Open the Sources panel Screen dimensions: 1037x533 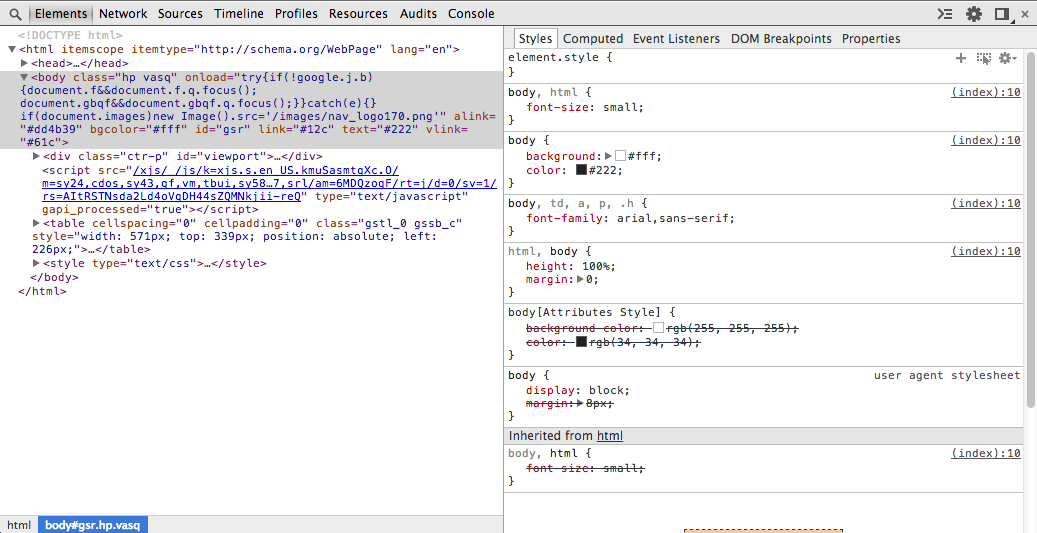(x=180, y=13)
